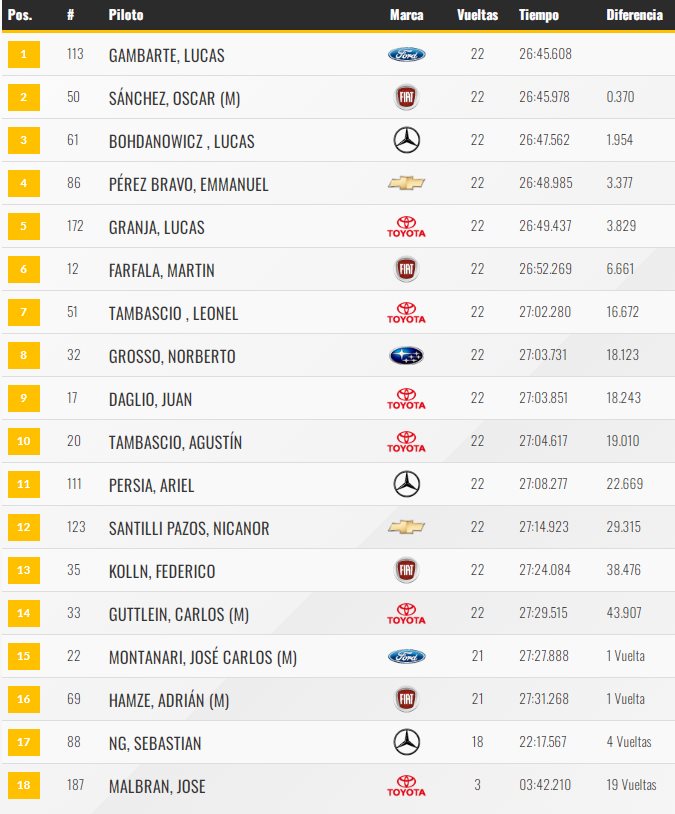Click the Chevrolet logo for Santilli Pazos, Nicanor
Screen dimensions: 675x814
(x=407, y=527)
